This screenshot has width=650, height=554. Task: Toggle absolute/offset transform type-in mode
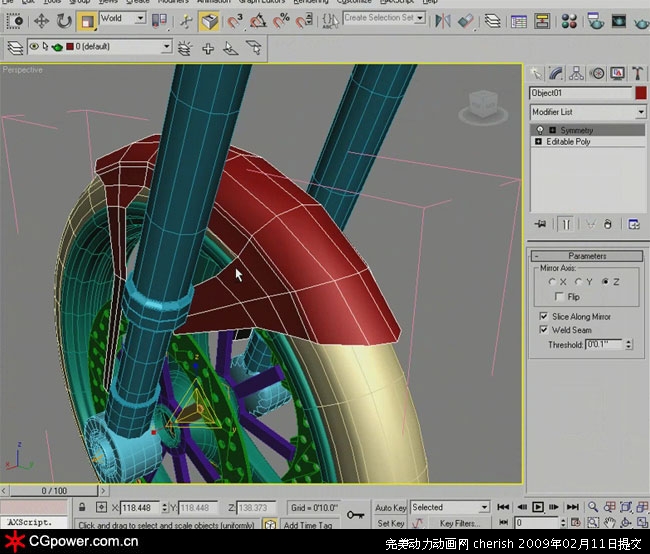(101, 507)
